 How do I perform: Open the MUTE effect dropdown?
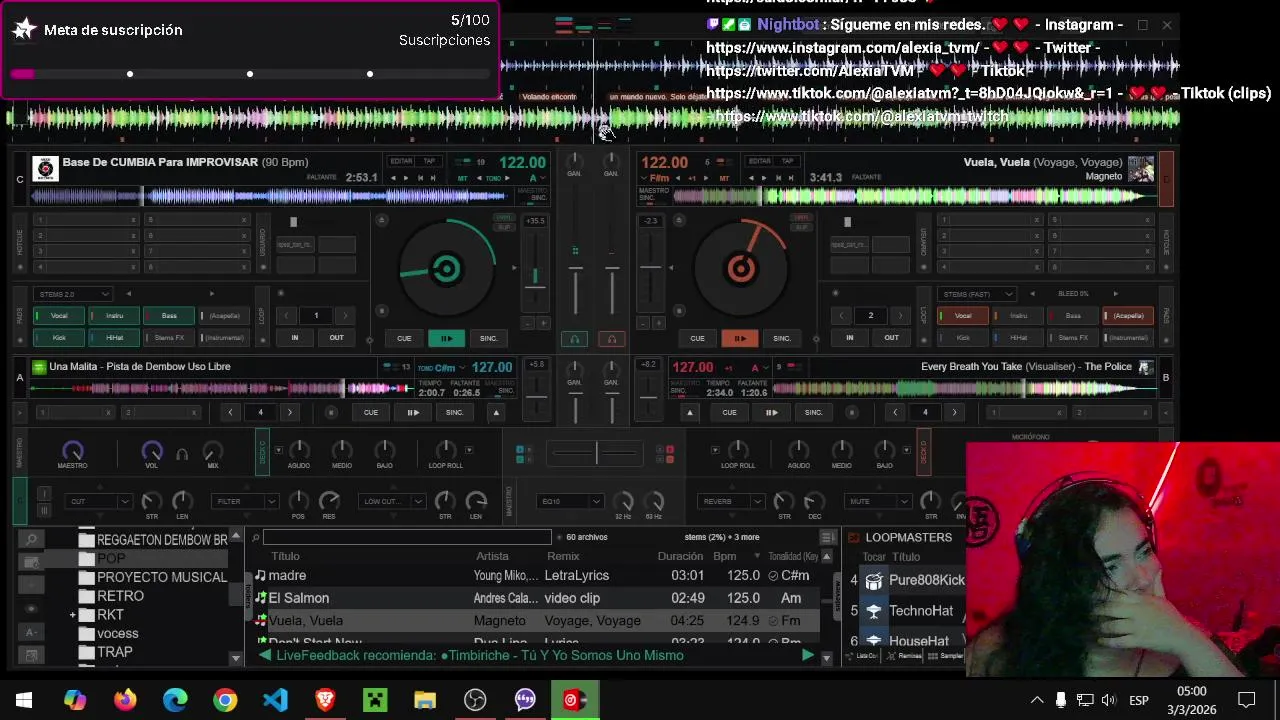click(879, 501)
